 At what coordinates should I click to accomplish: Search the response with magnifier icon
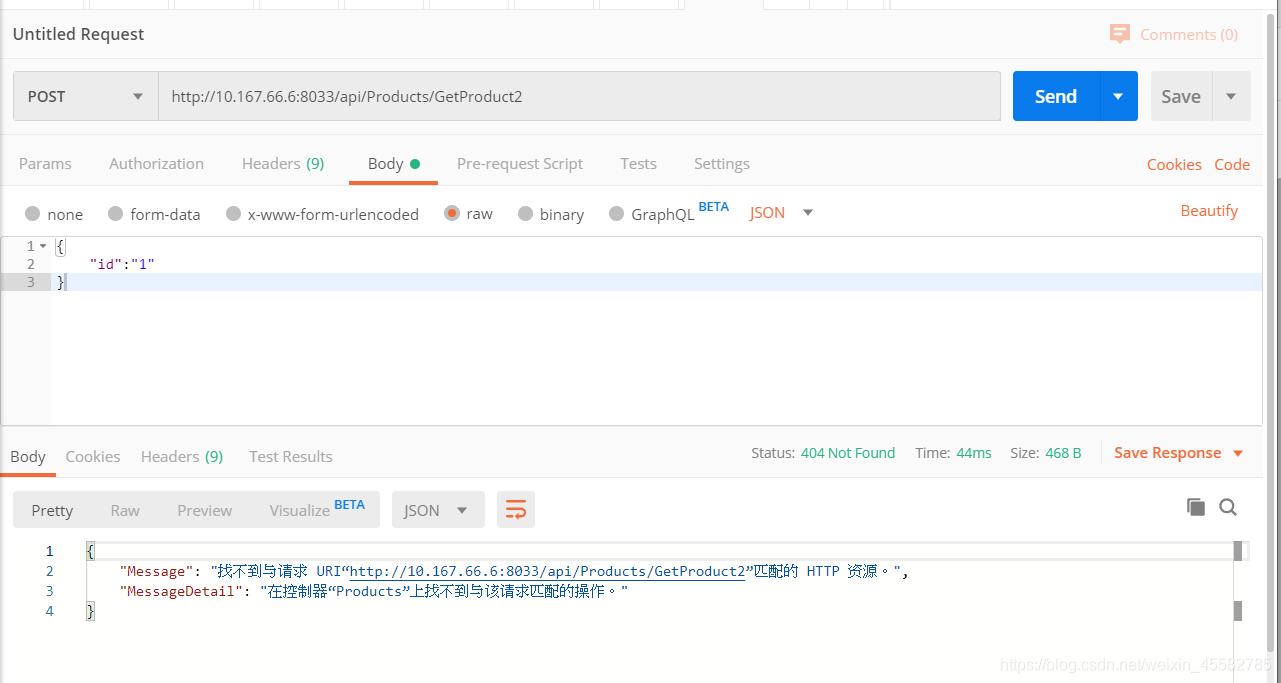1228,507
